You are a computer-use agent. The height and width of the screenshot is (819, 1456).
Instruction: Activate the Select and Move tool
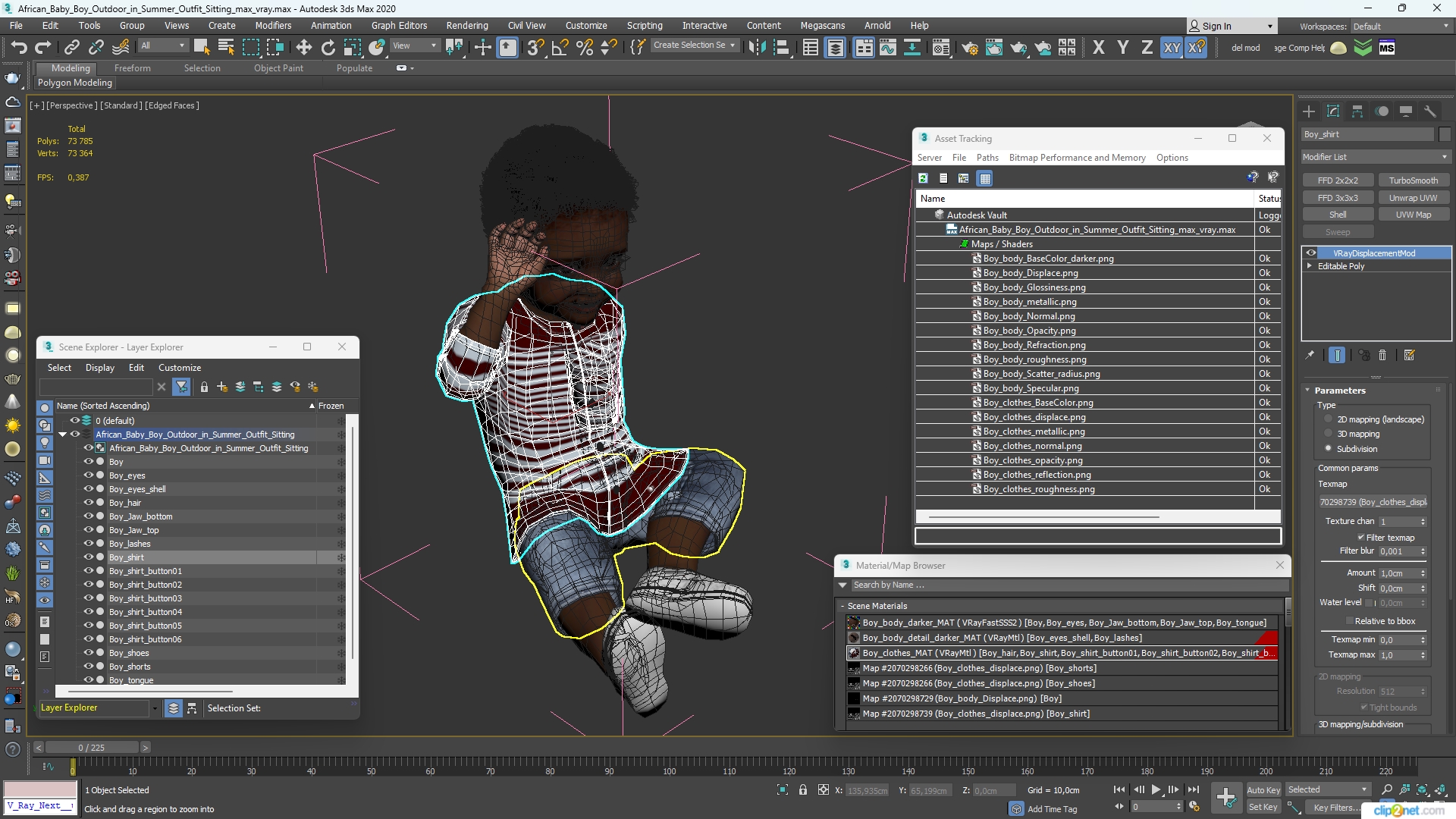303,47
